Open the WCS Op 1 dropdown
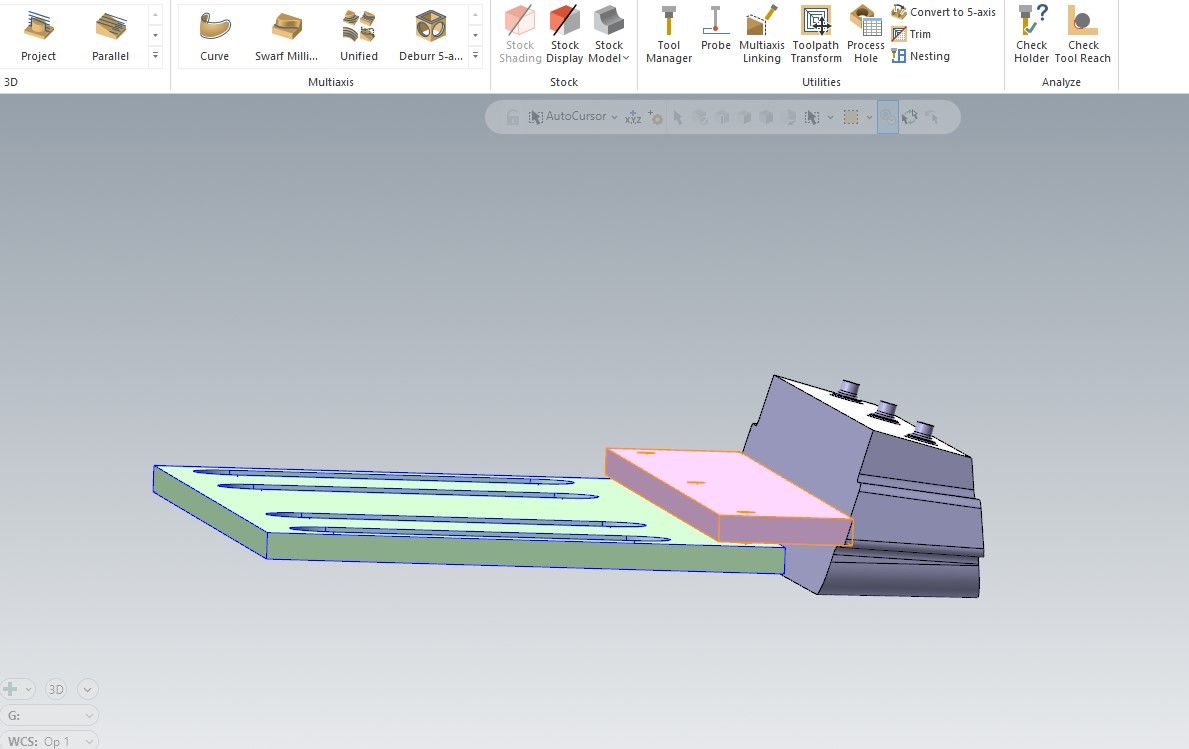 pyautogui.click(x=88, y=741)
